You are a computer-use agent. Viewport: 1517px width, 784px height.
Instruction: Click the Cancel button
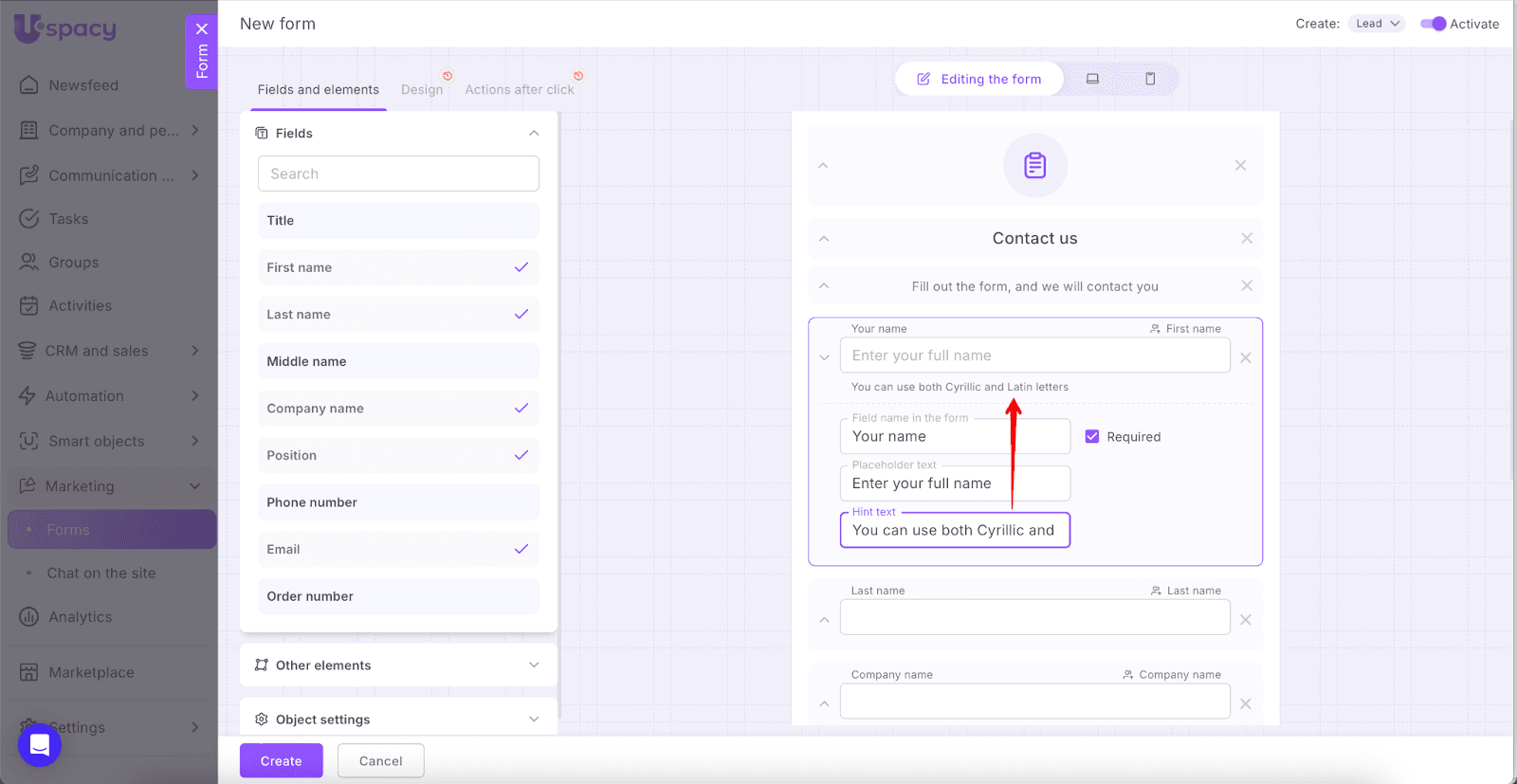point(380,761)
